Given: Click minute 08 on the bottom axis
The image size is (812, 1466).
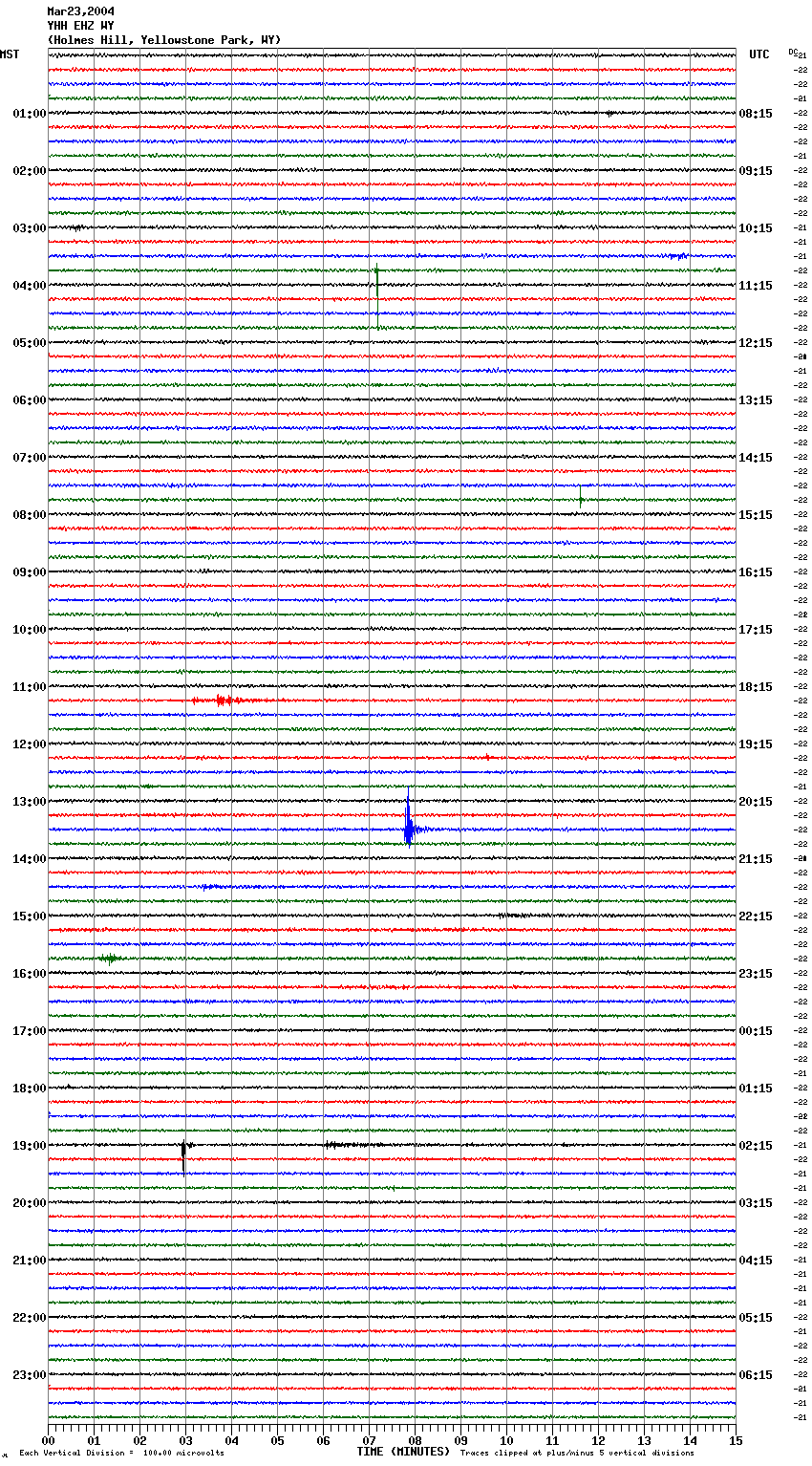Looking at the screenshot, I should [x=415, y=1440].
